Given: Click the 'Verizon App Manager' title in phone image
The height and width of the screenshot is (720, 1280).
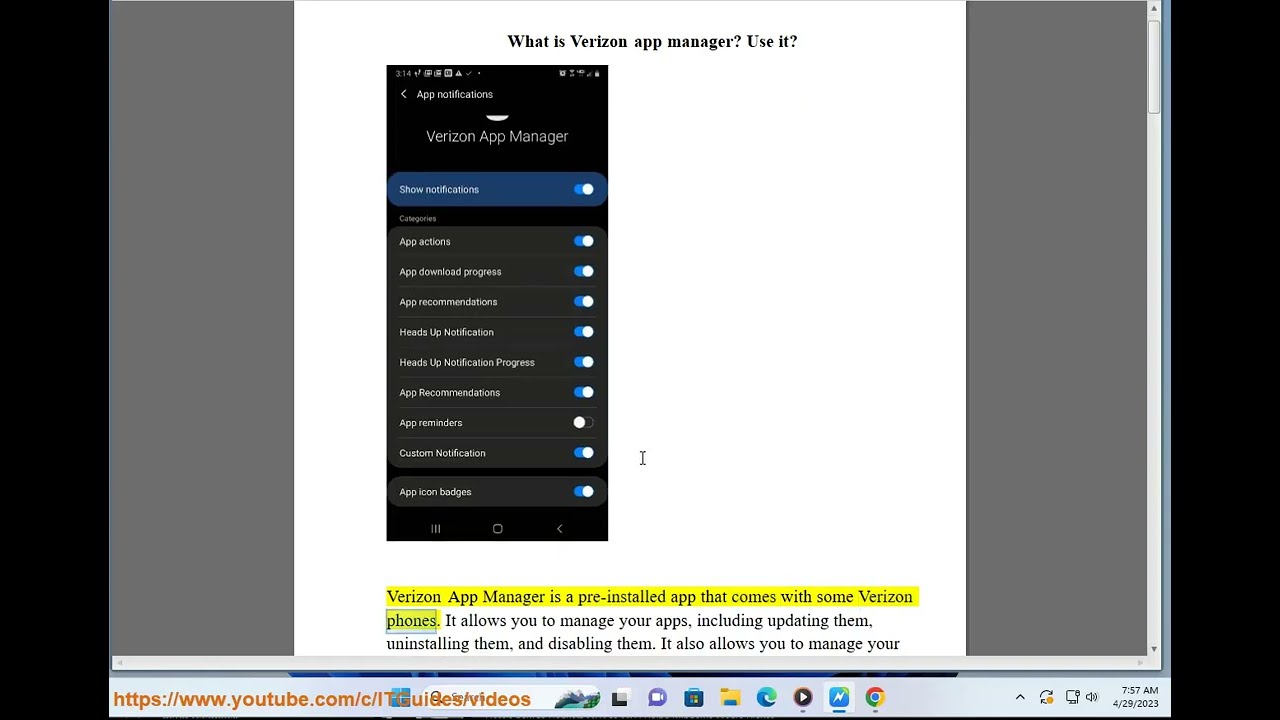Looking at the screenshot, I should point(497,136).
